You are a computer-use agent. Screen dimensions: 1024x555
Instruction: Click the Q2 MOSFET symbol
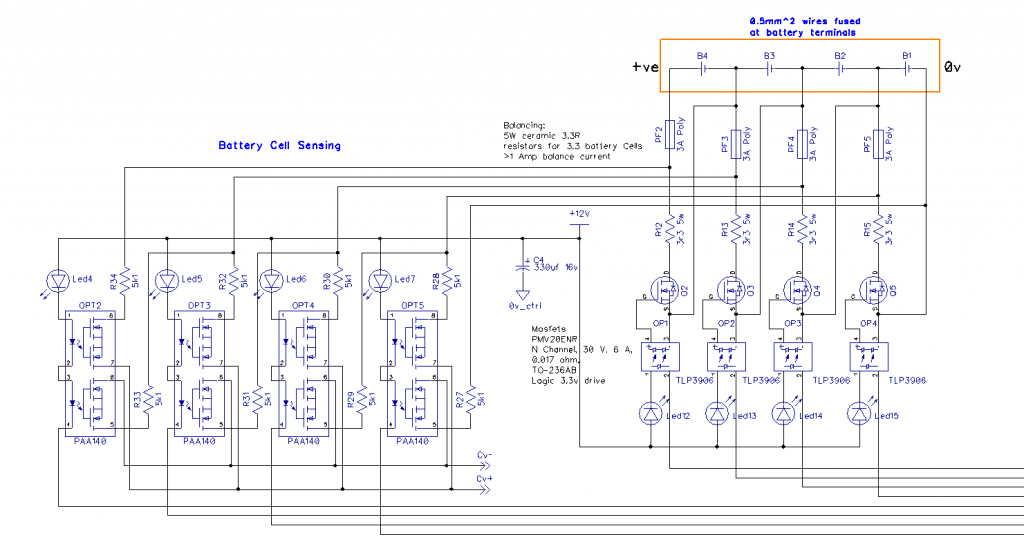tap(666, 291)
